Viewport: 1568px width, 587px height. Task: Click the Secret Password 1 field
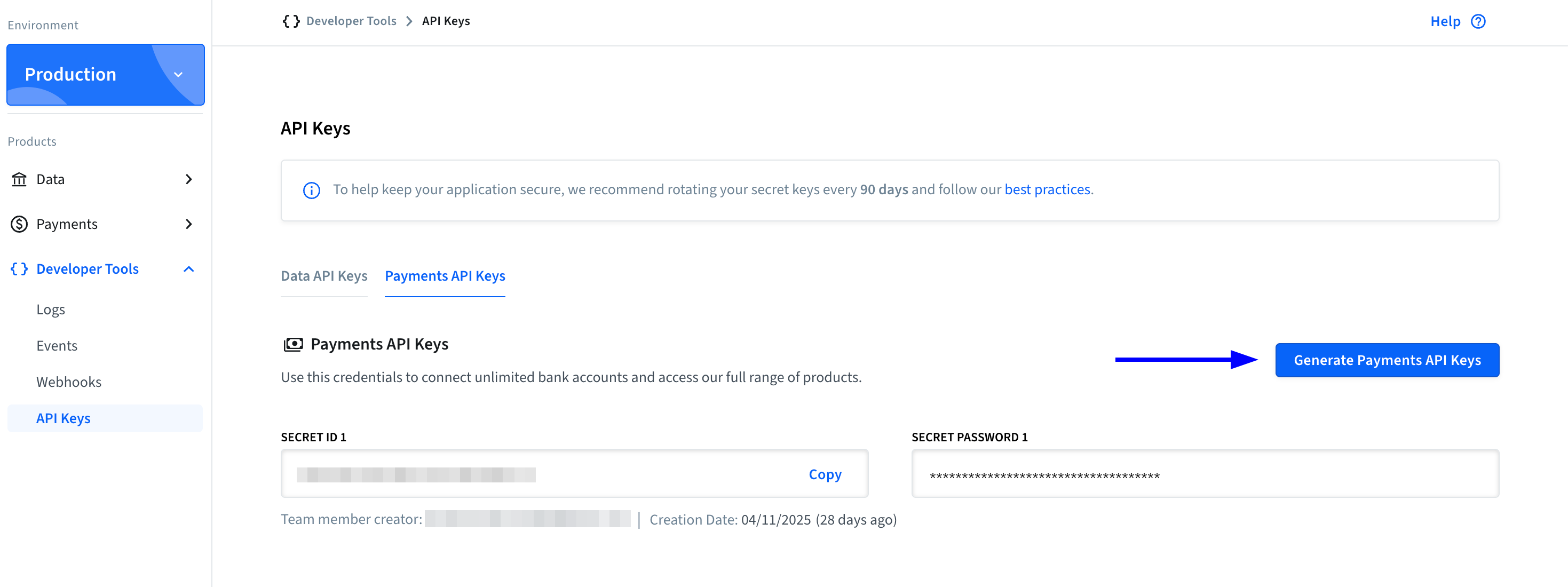(1204, 474)
